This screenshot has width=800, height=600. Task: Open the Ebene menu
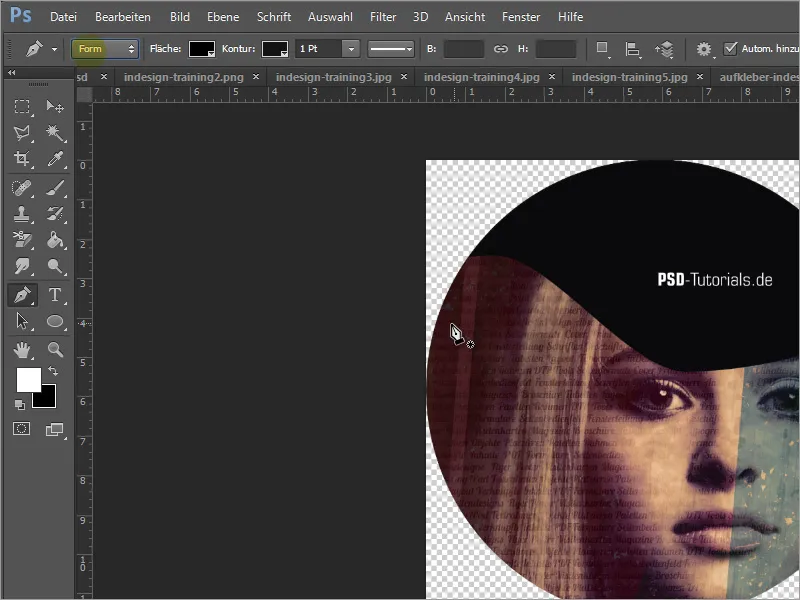click(x=223, y=17)
